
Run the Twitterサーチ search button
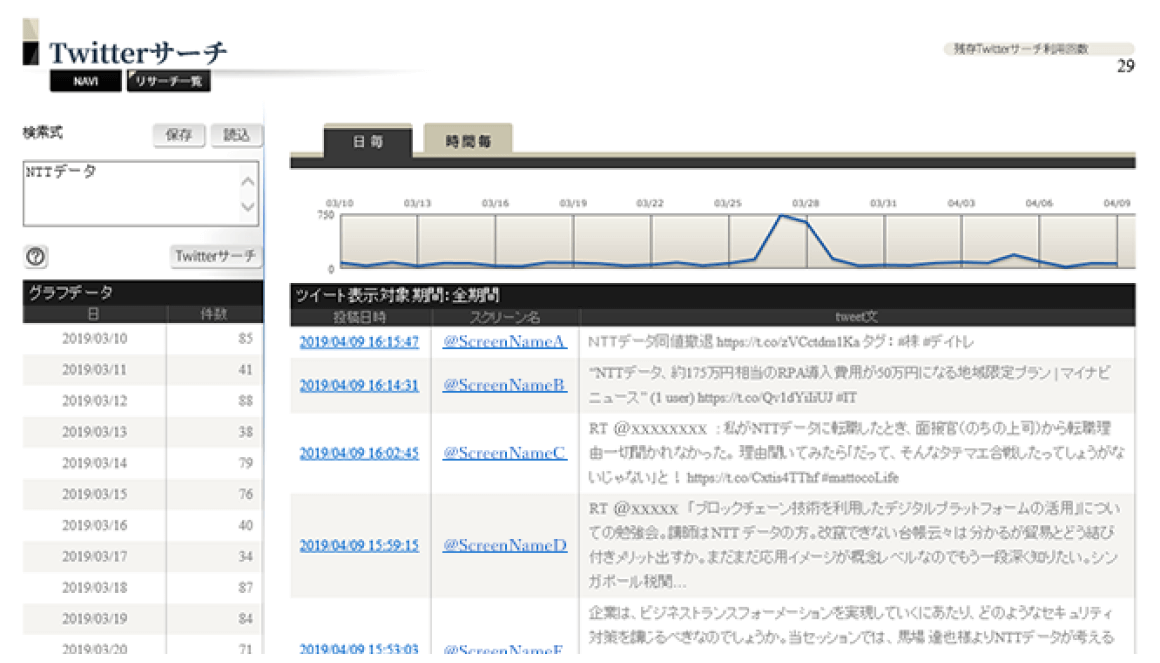click(x=215, y=256)
